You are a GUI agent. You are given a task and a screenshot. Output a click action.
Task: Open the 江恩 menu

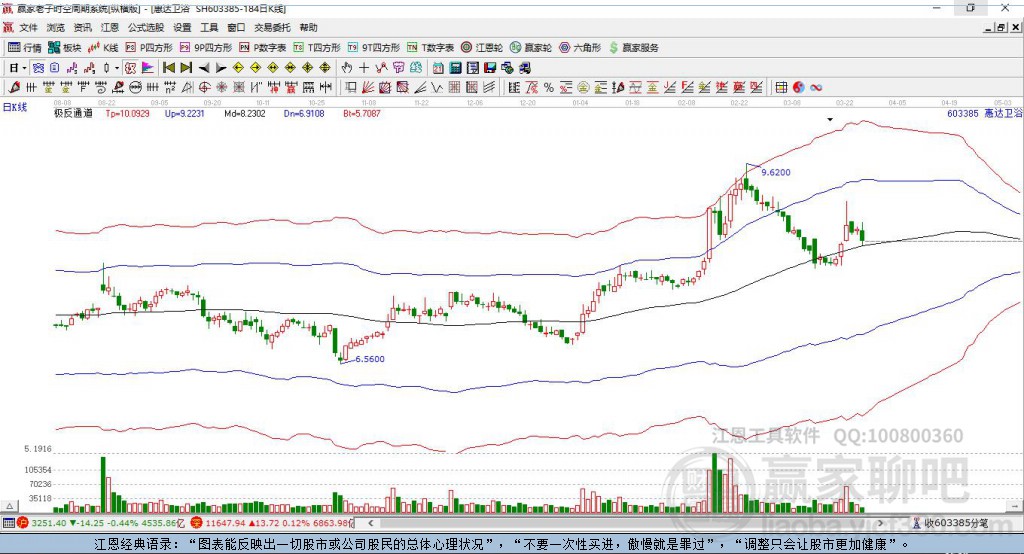pos(110,27)
